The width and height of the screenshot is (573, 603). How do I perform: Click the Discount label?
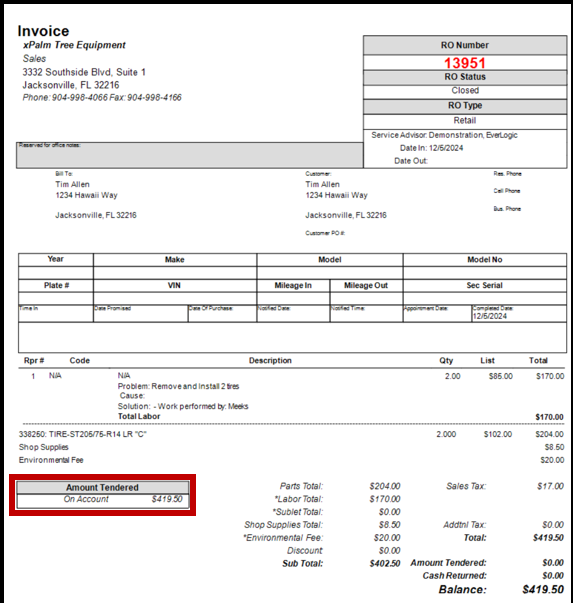(x=305, y=551)
